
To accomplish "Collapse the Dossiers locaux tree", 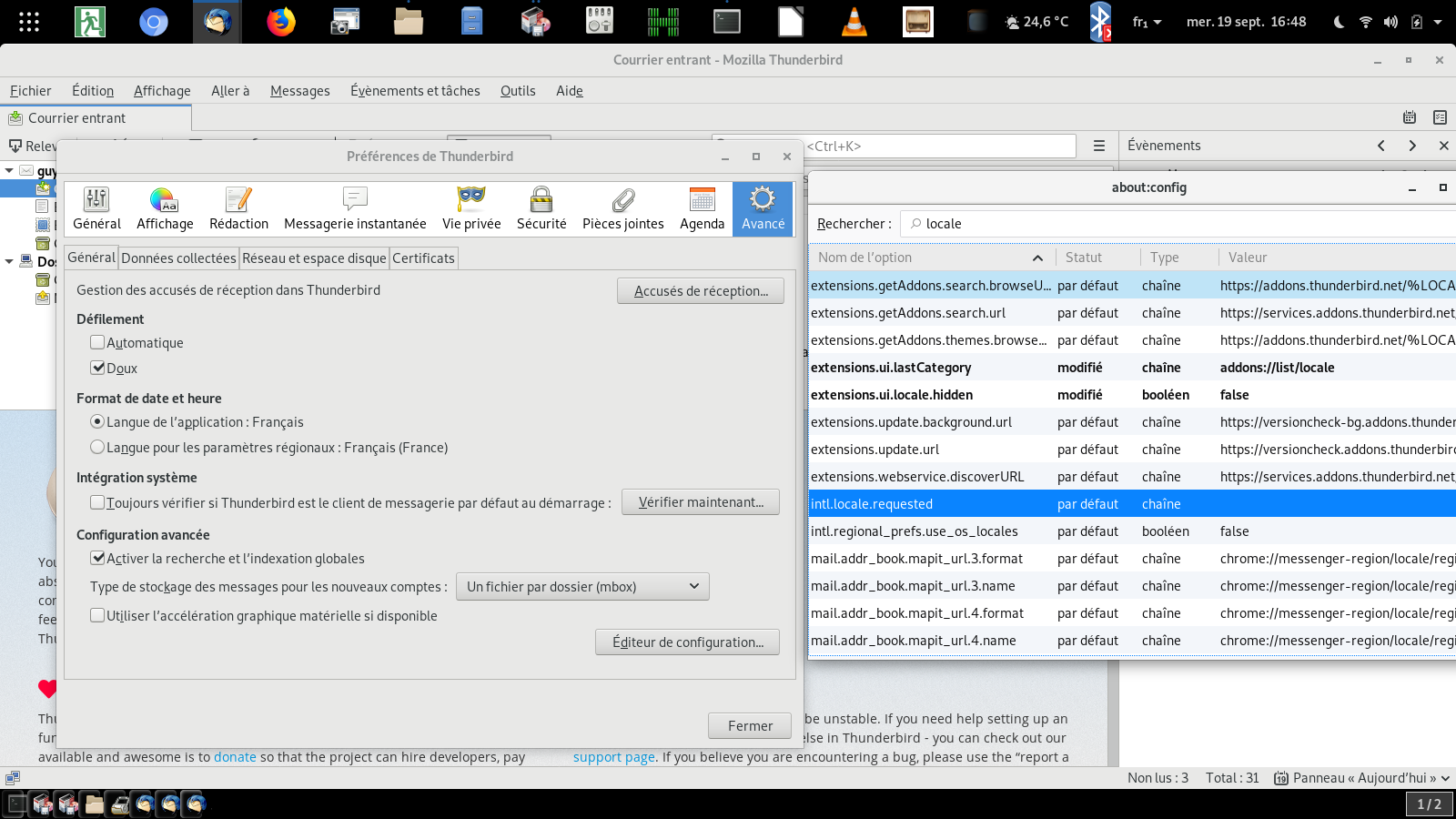I will [x=9, y=261].
